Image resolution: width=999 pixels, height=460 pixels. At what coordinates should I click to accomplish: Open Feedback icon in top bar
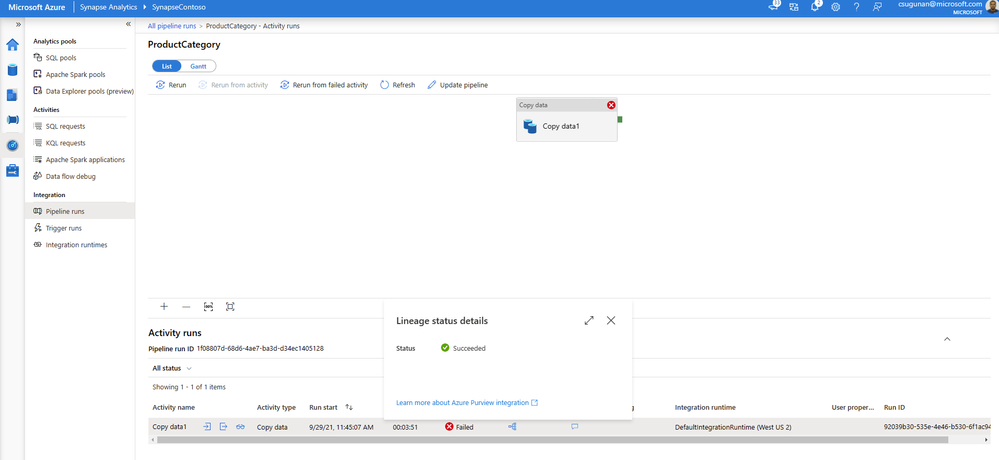(x=877, y=7)
